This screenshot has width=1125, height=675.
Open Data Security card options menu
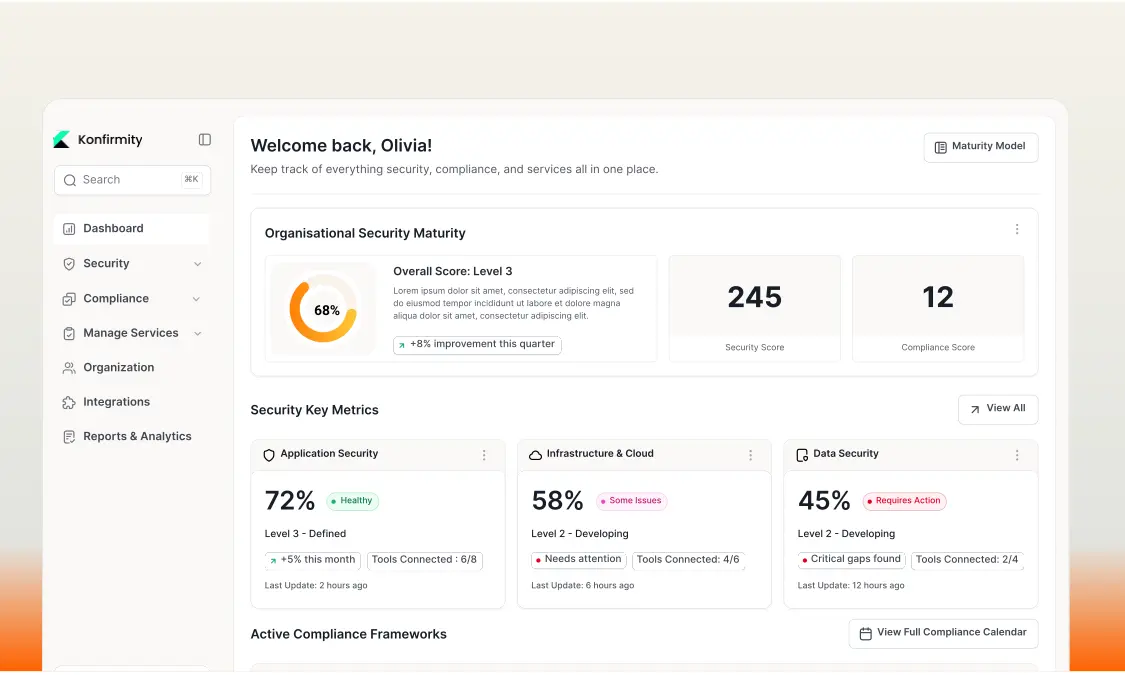tap(1017, 455)
